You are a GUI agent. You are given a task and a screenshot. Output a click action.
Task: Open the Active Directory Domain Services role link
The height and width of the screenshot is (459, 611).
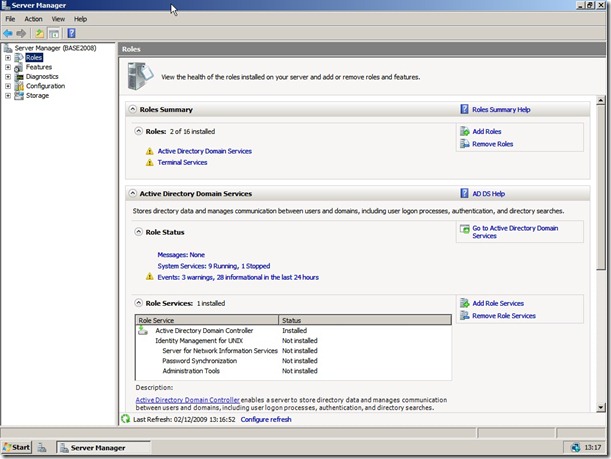point(205,151)
